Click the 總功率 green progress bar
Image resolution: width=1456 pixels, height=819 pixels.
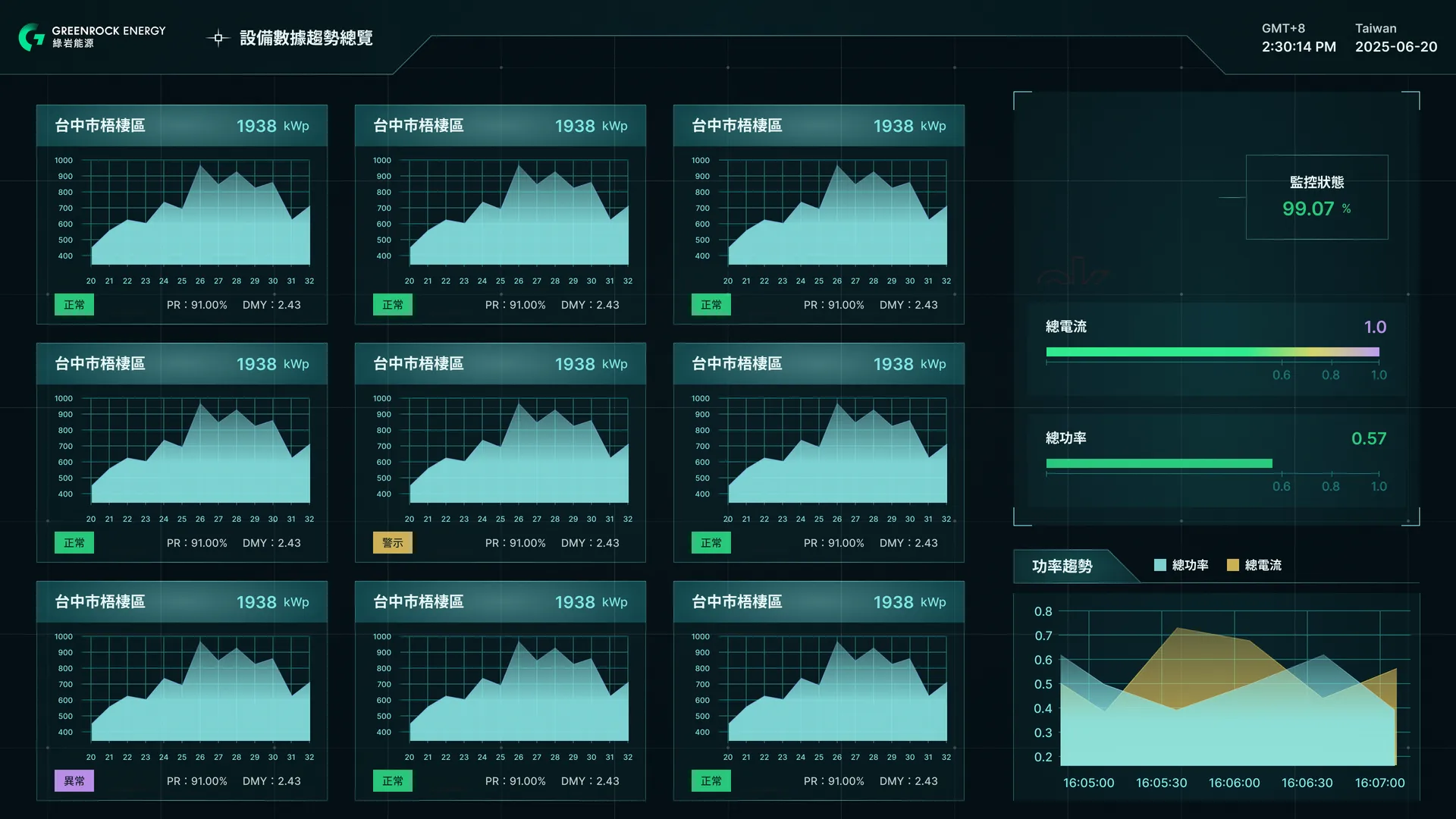click(x=1159, y=463)
